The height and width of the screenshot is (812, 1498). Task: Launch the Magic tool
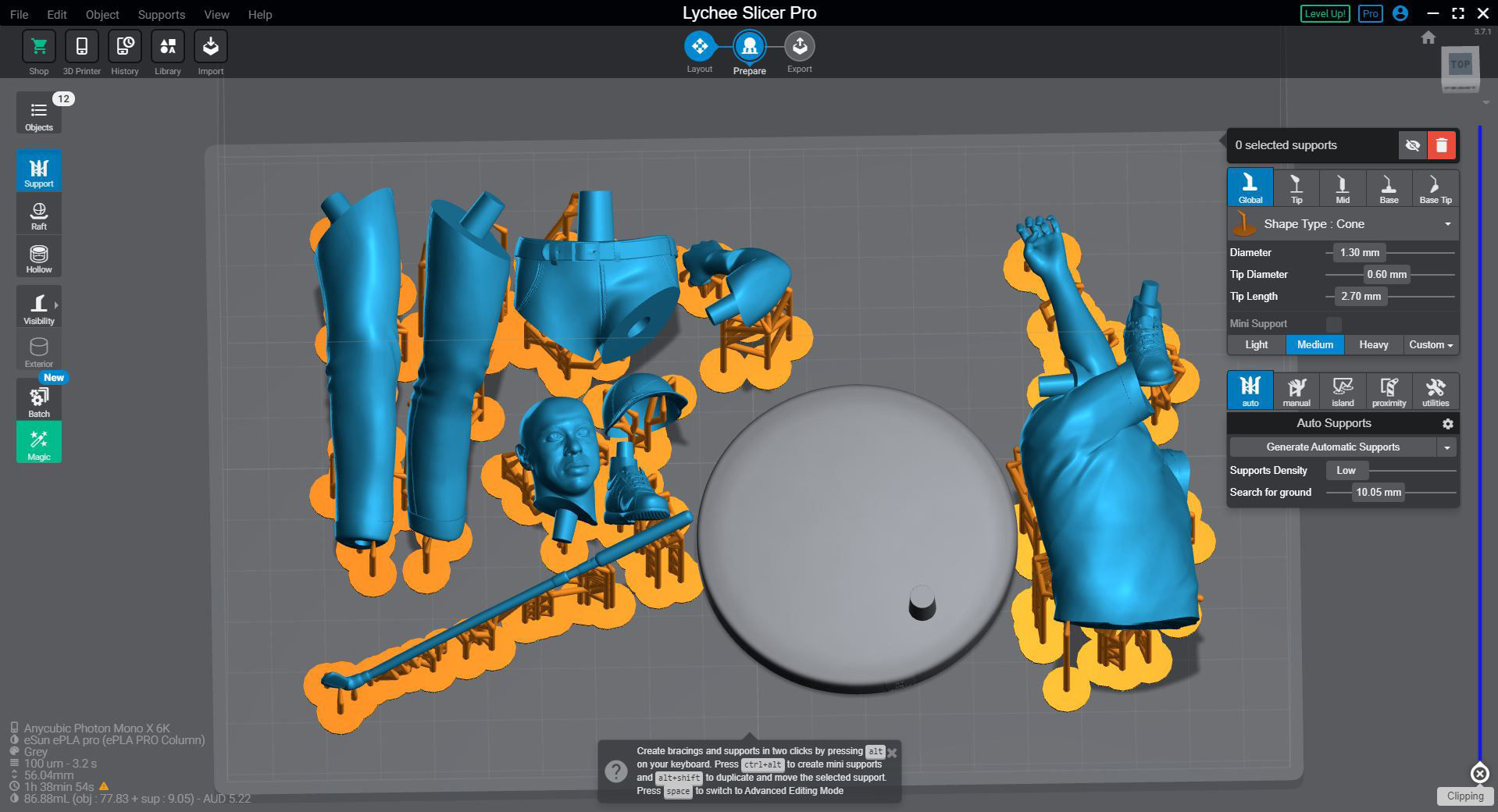pyautogui.click(x=39, y=443)
